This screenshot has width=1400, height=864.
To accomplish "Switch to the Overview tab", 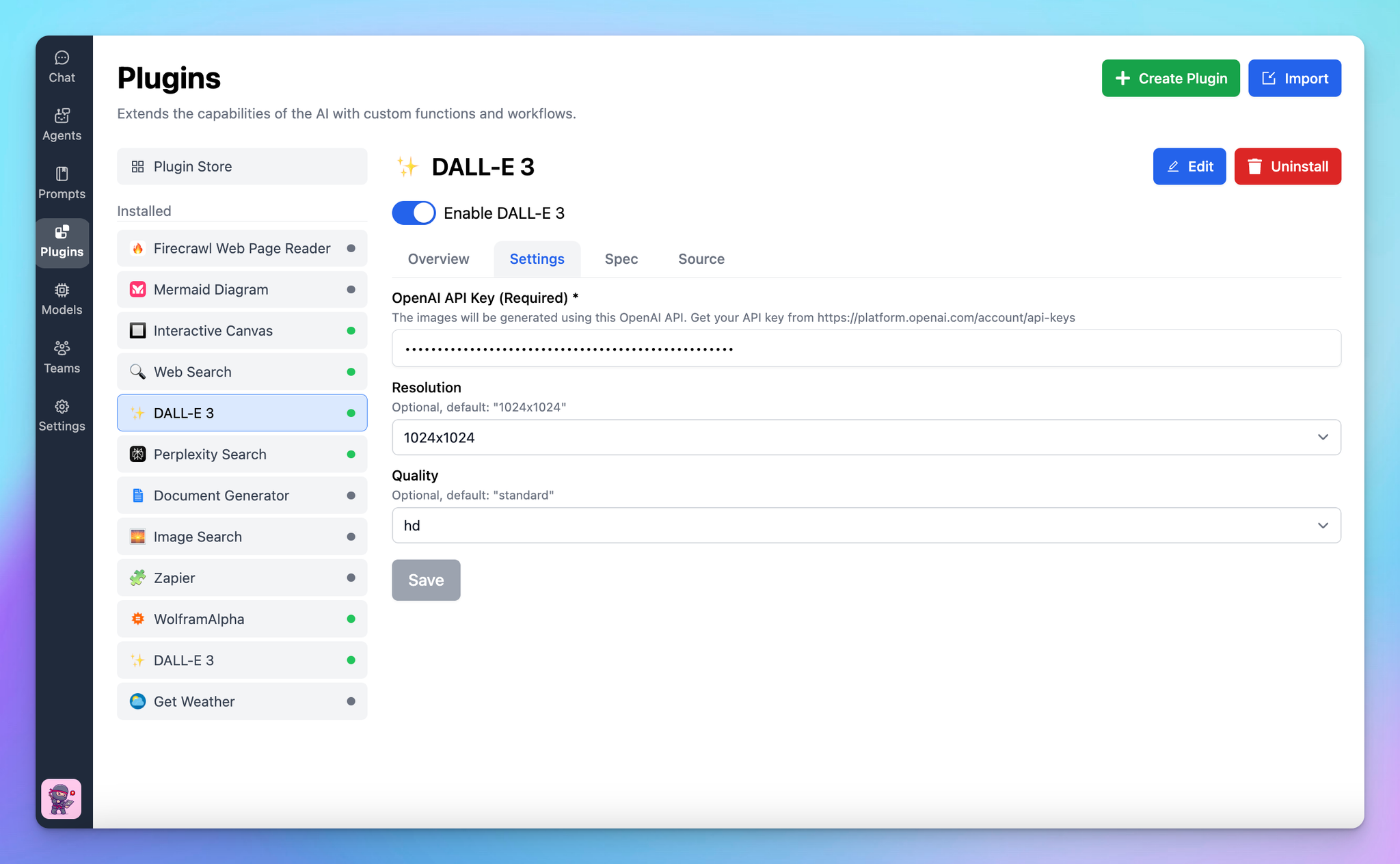I will tap(438, 258).
